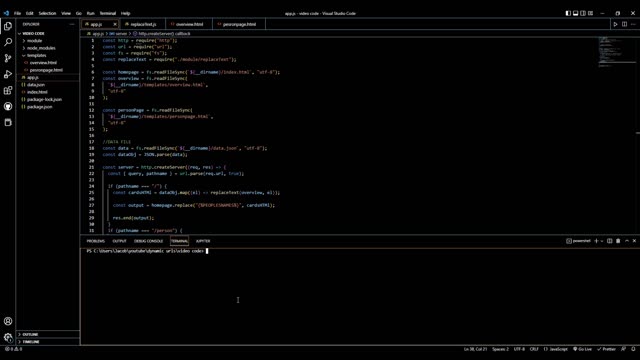Click Go Live in the status bar
This screenshot has height=360, width=640.
pos(582,349)
